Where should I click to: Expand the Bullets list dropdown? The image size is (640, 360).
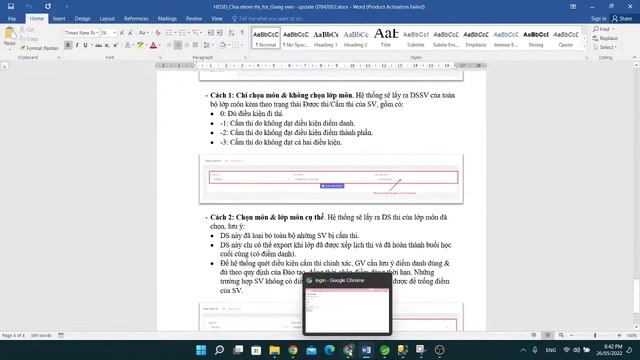coord(176,33)
